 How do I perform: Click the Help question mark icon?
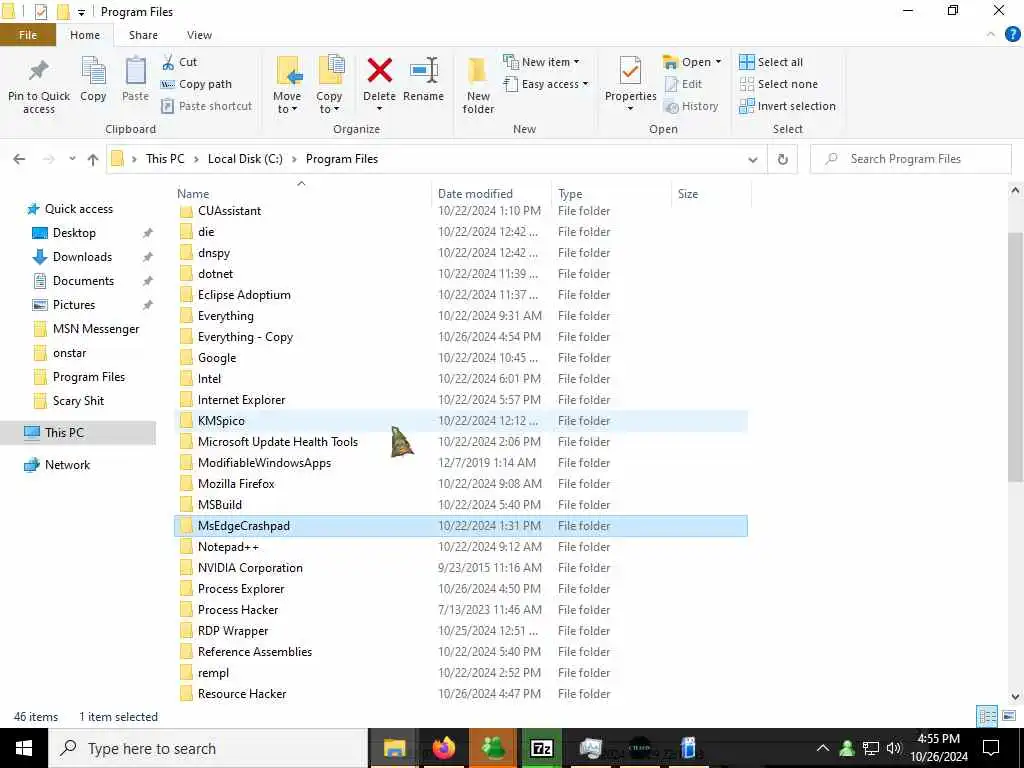coord(1012,35)
